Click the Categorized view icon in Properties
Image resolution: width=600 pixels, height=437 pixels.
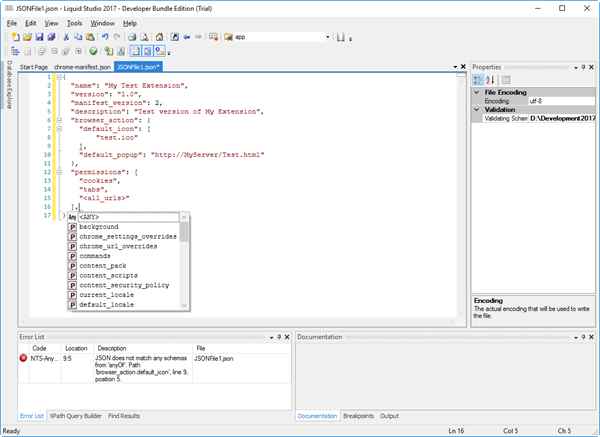478,80
